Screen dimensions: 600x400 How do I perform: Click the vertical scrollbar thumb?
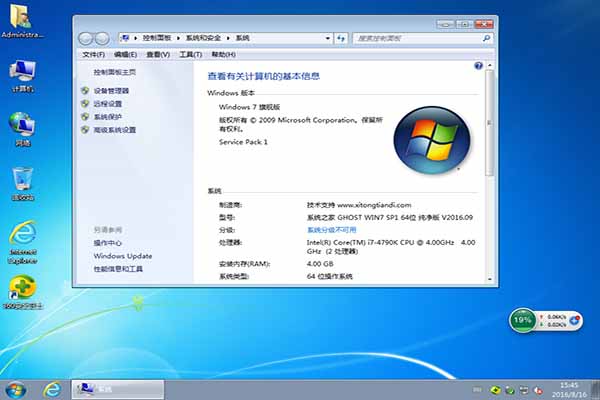point(489,122)
